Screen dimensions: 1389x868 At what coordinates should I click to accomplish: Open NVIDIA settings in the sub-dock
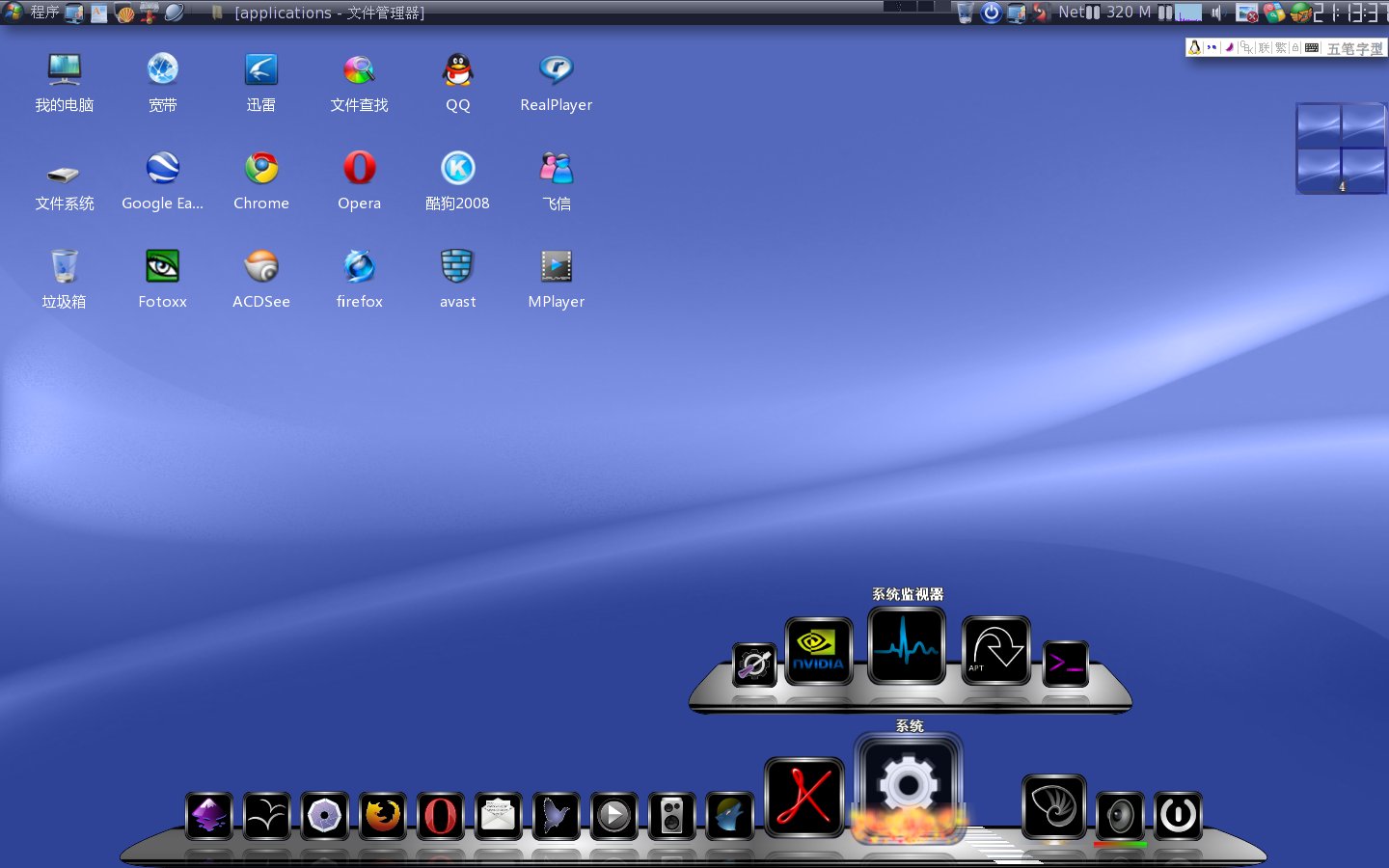[819, 652]
